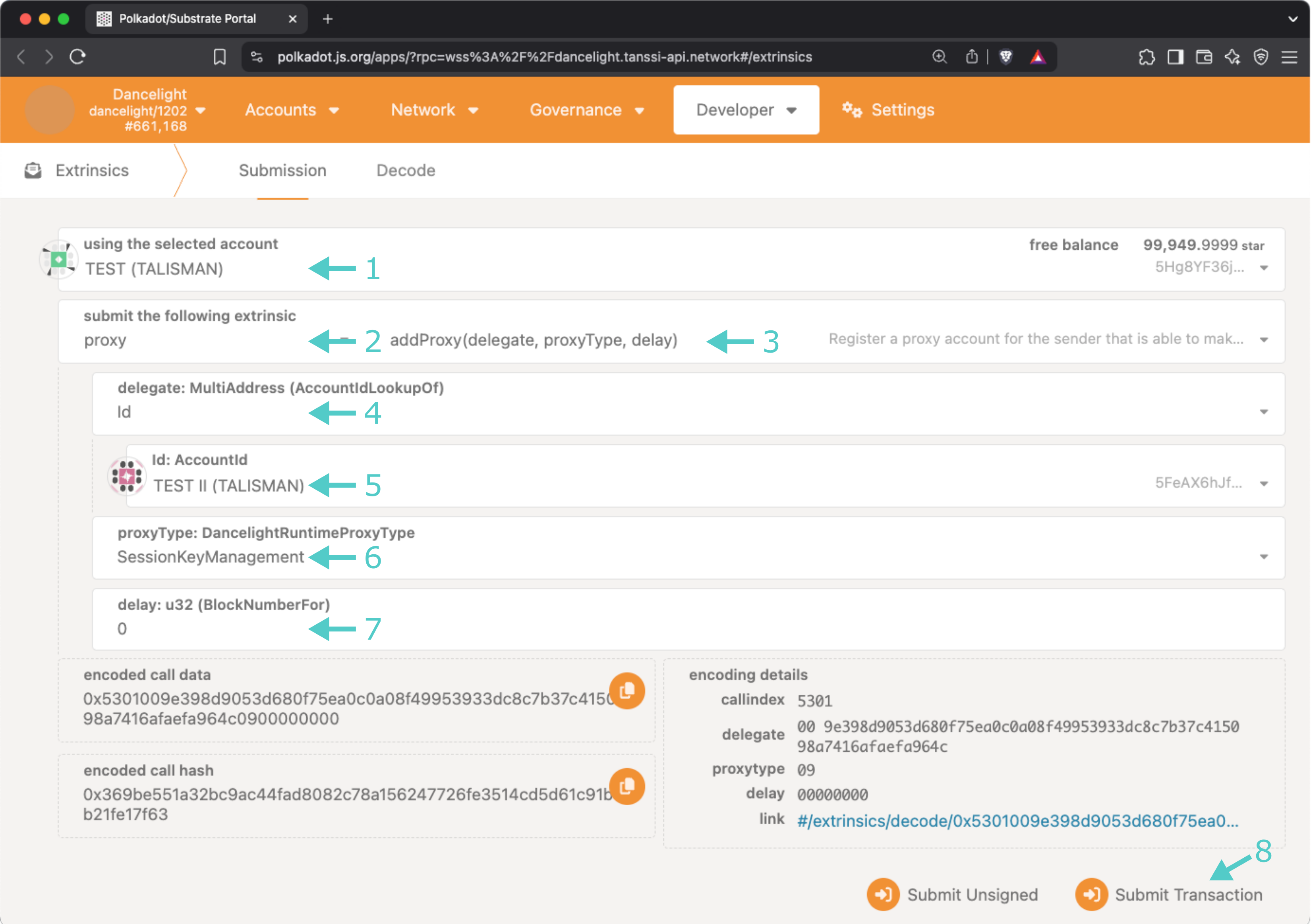Click the Extrinsics section title

click(92, 170)
